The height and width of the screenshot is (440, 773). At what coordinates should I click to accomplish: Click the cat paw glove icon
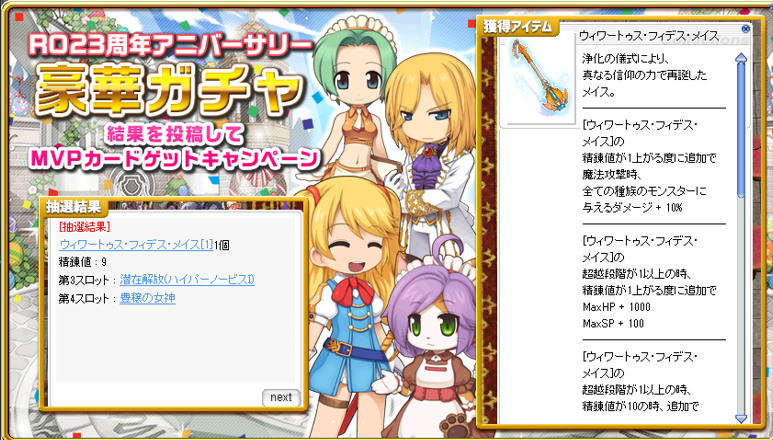pyautogui.click(x=454, y=427)
